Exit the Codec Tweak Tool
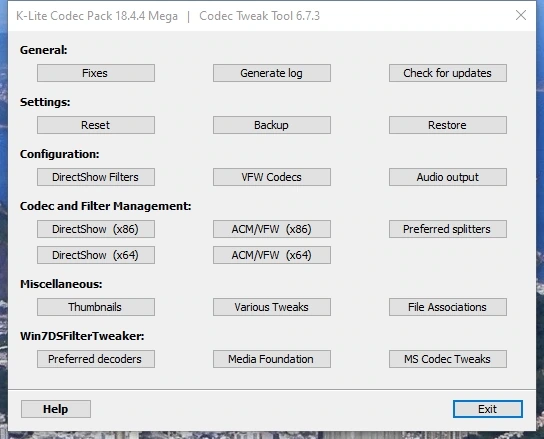Image resolution: width=544 pixels, height=439 pixels. pyautogui.click(x=487, y=409)
